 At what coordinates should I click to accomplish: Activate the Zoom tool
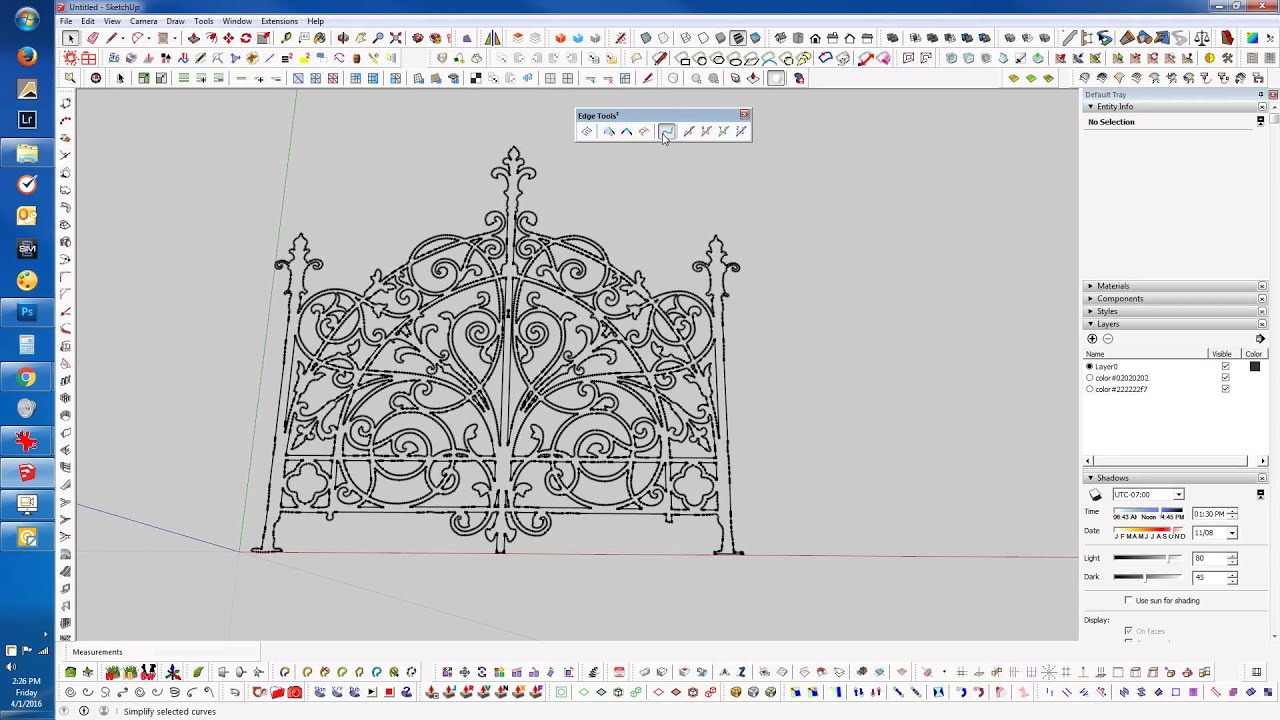point(378,38)
